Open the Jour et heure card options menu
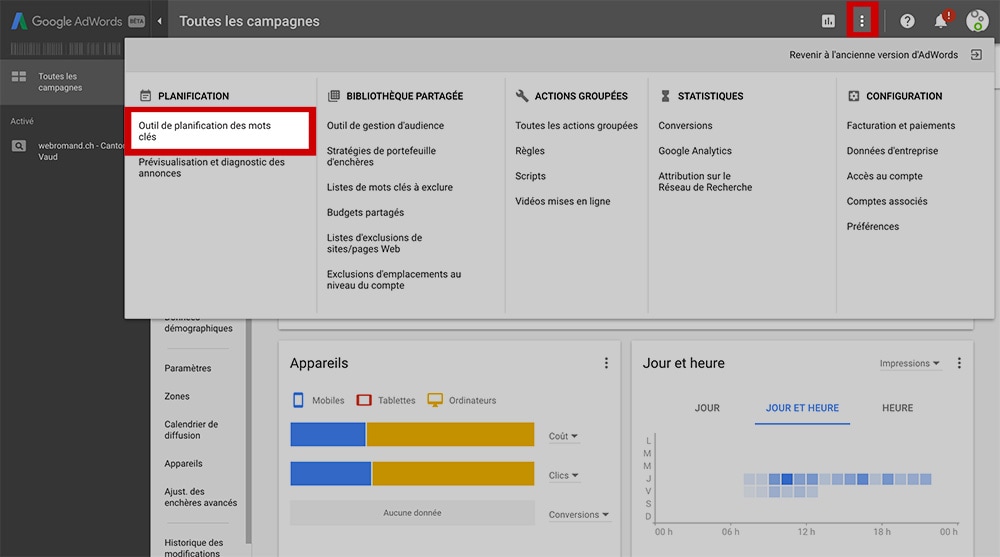Viewport: 1000px width, 557px height. (x=959, y=363)
